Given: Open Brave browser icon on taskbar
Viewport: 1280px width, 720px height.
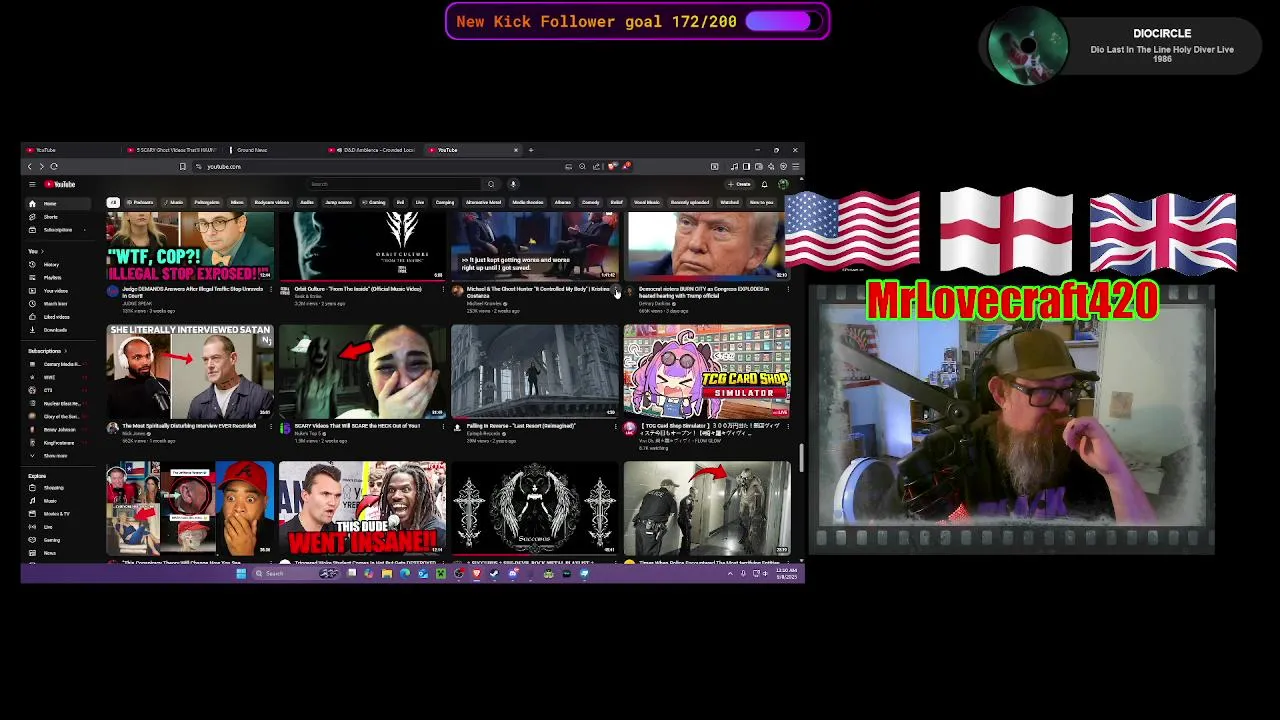Looking at the screenshot, I should pos(477,573).
